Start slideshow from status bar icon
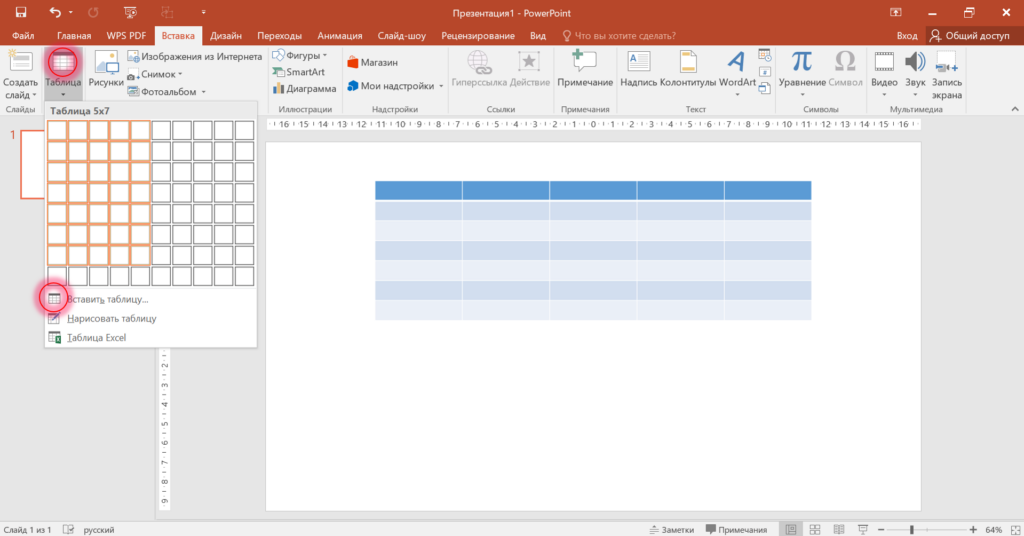1024x536 pixels. [x=863, y=529]
